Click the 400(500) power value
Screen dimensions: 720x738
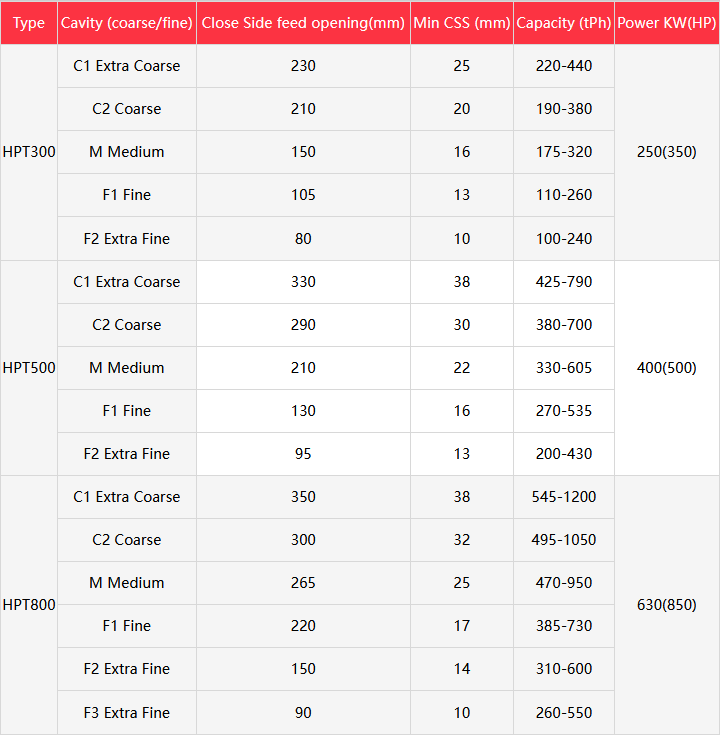point(667,368)
